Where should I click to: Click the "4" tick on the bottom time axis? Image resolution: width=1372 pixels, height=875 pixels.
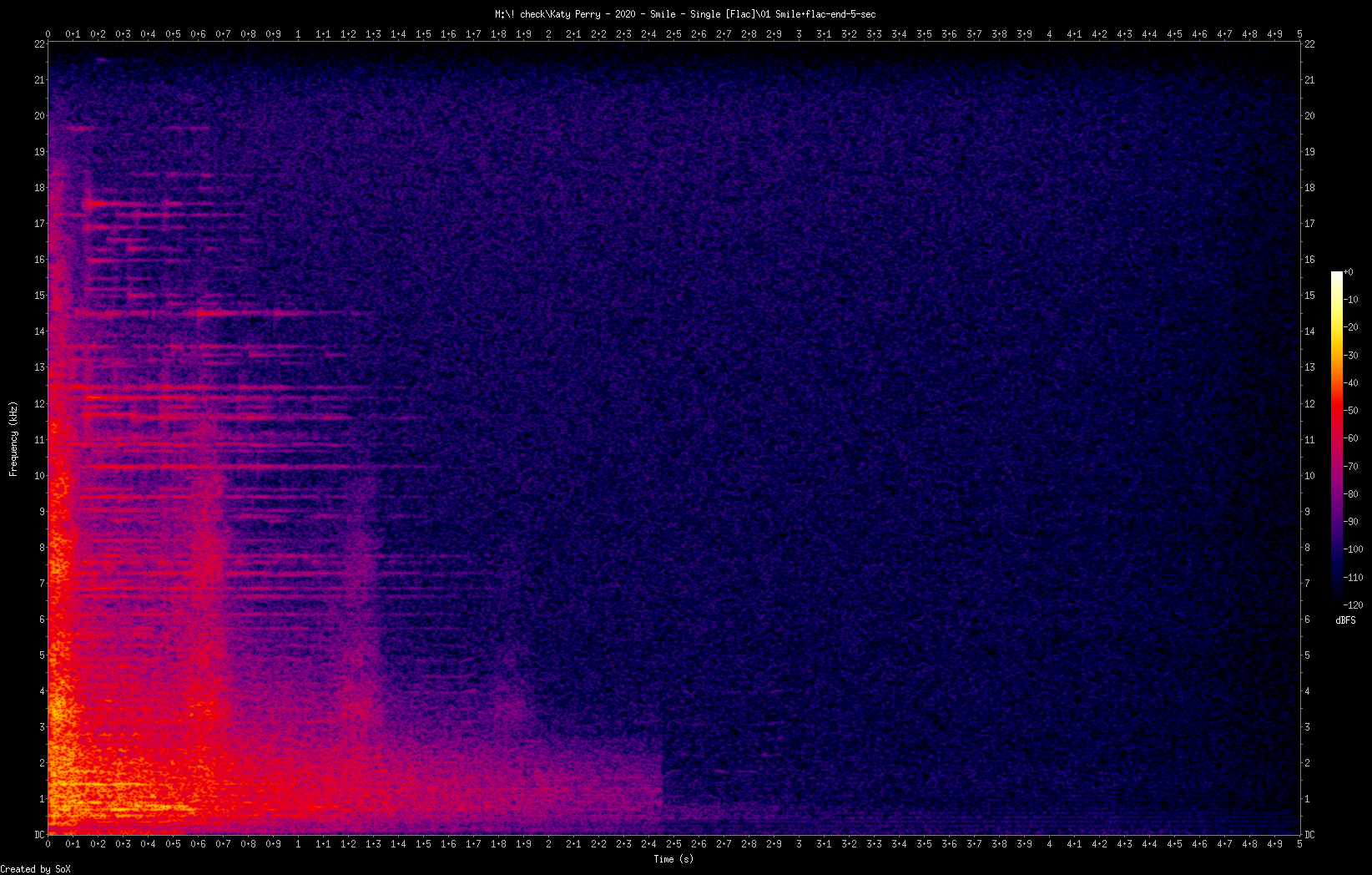tap(1049, 844)
